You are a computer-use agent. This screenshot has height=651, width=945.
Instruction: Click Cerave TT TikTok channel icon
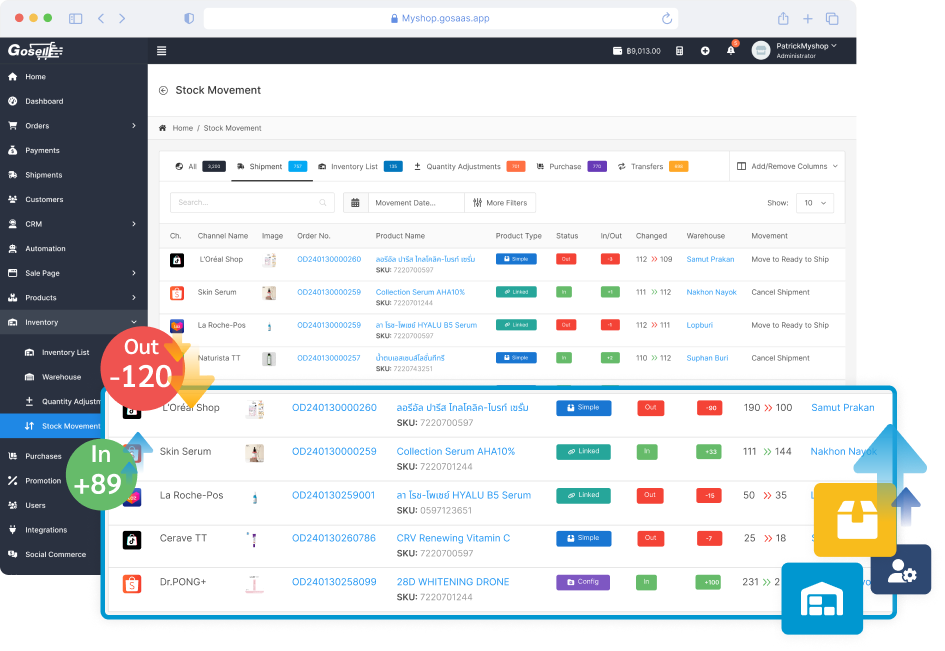132,539
